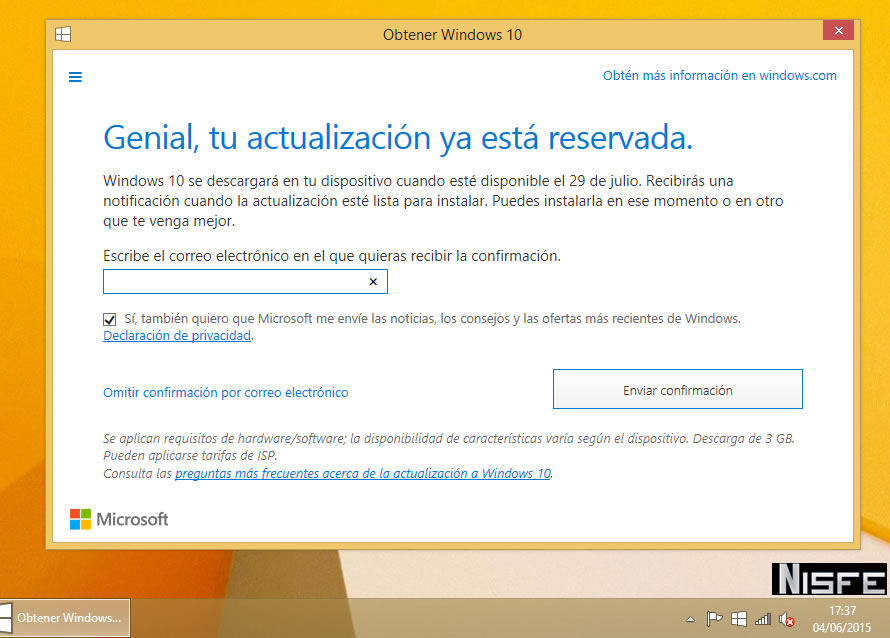Open Action Center flag icon in tray

[x=715, y=619]
